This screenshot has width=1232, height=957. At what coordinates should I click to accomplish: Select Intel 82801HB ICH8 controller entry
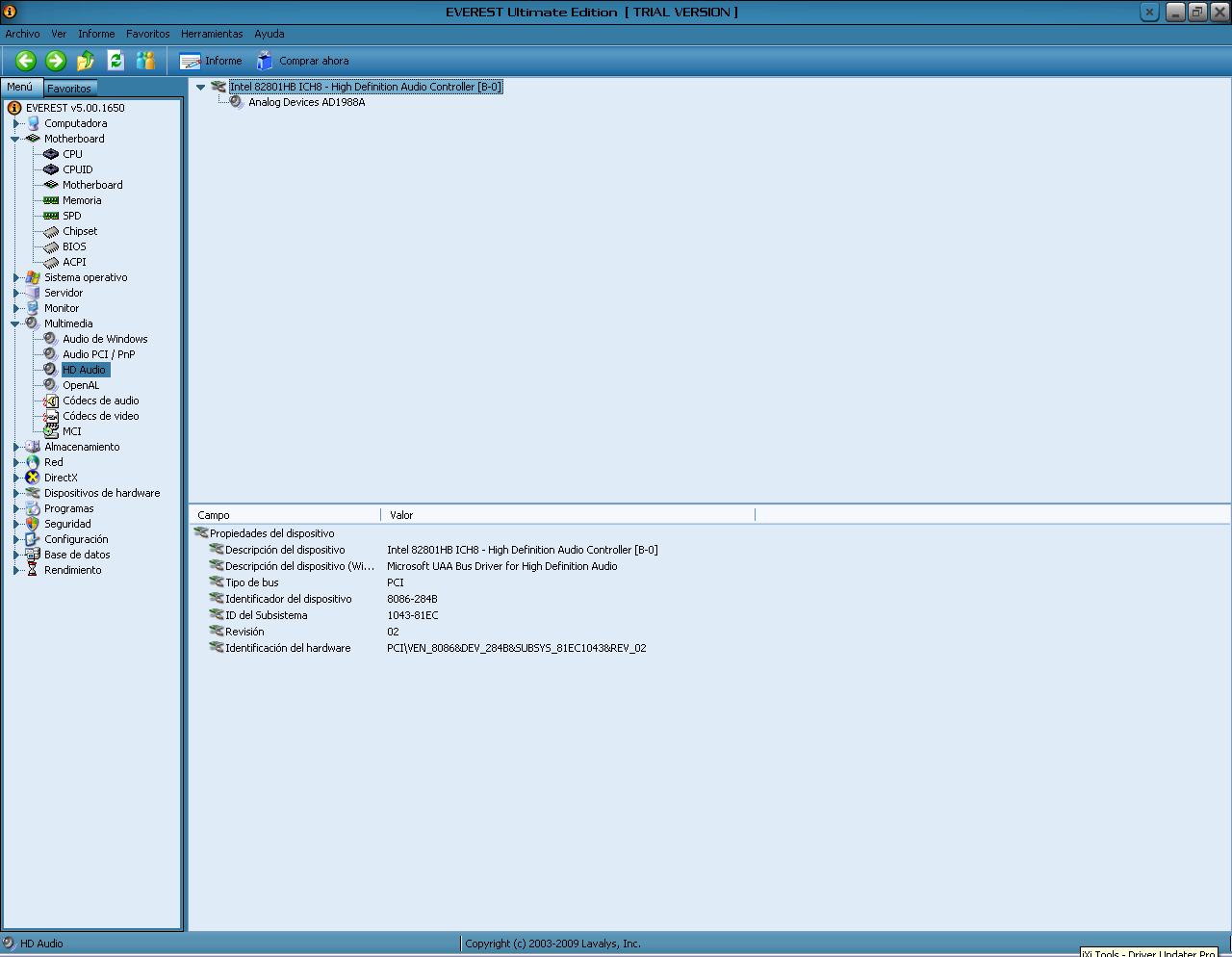[366, 87]
